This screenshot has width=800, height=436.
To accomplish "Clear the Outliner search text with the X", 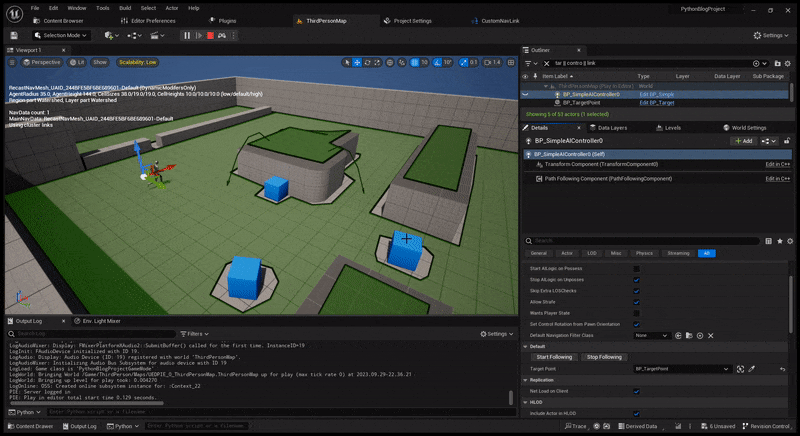I will 546,63.
